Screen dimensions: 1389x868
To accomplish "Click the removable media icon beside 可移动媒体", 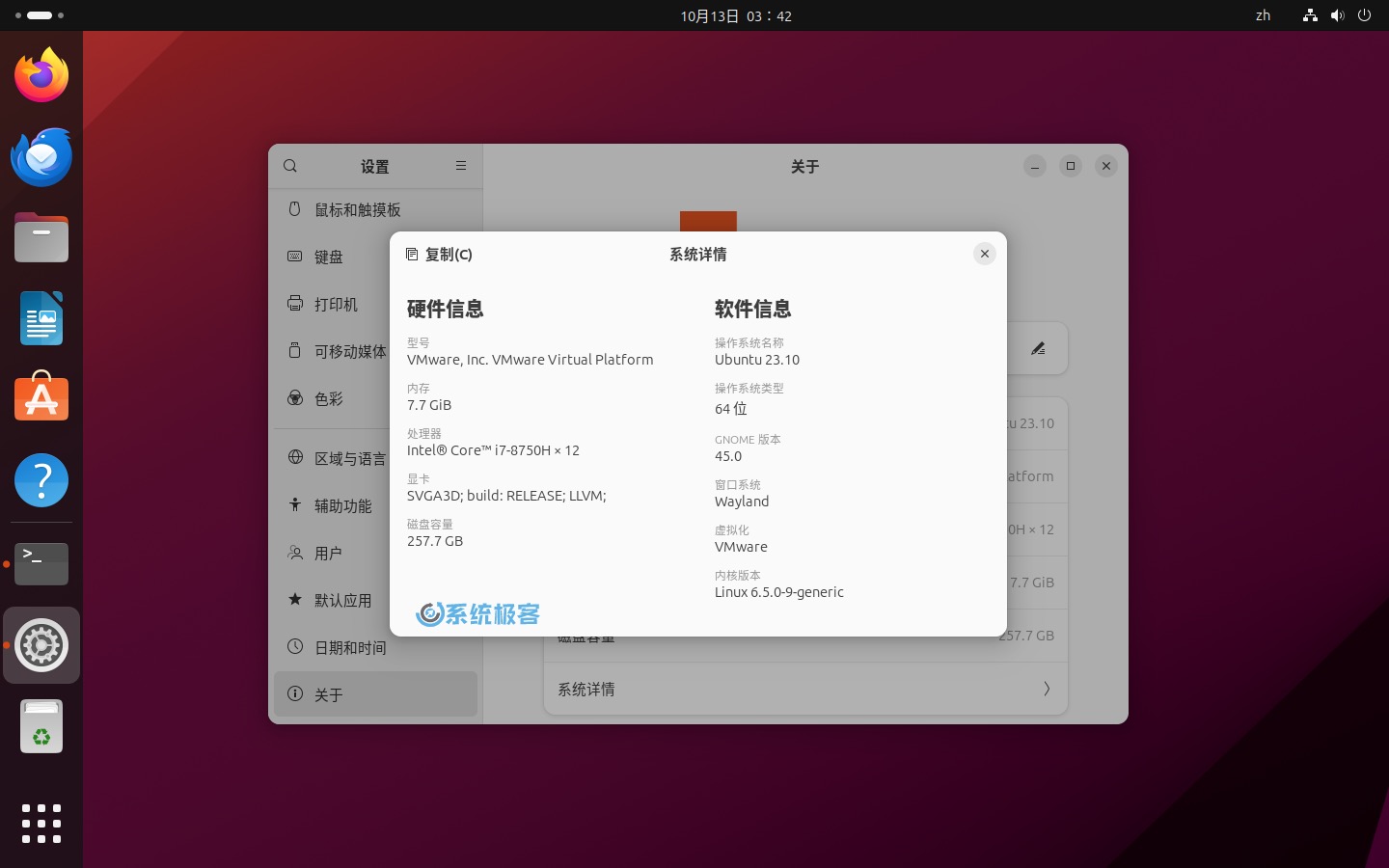I will tap(295, 350).
